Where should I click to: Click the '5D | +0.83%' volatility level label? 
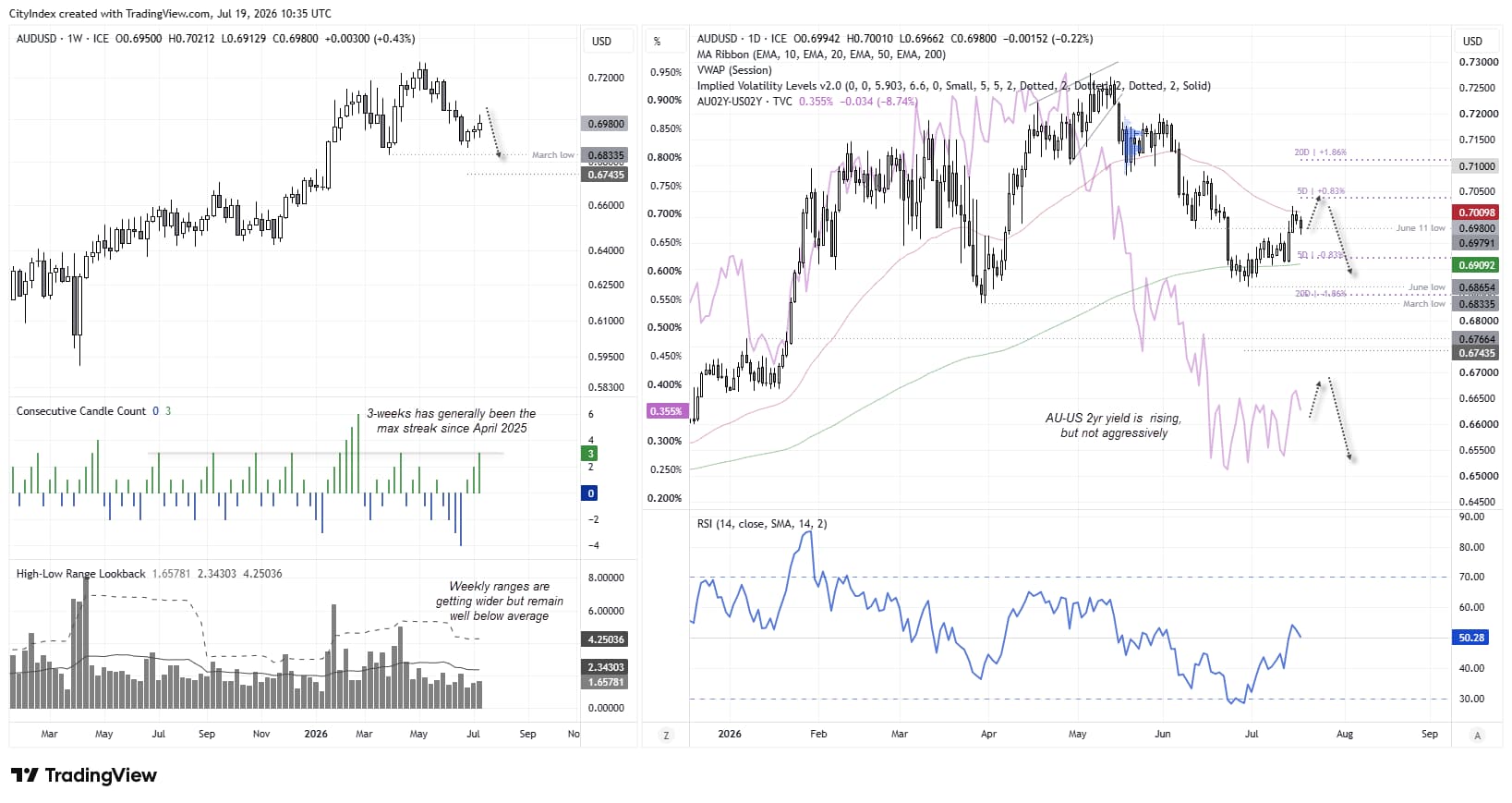(x=1321, y=191)
